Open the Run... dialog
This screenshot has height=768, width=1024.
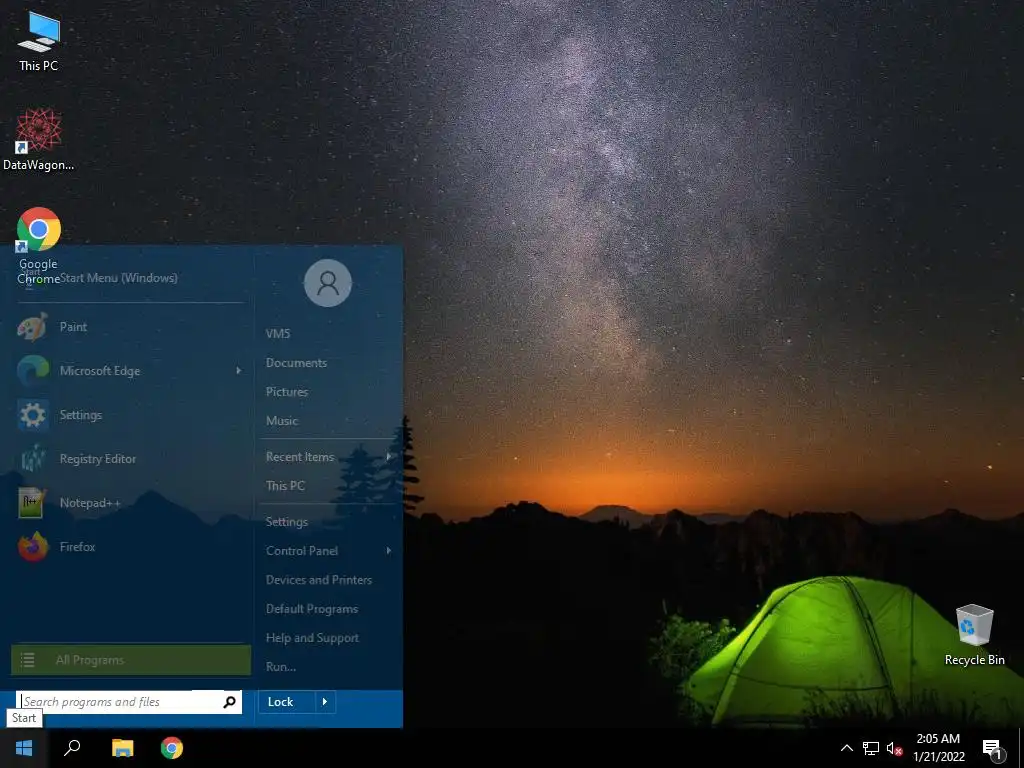tap(281, 667)
